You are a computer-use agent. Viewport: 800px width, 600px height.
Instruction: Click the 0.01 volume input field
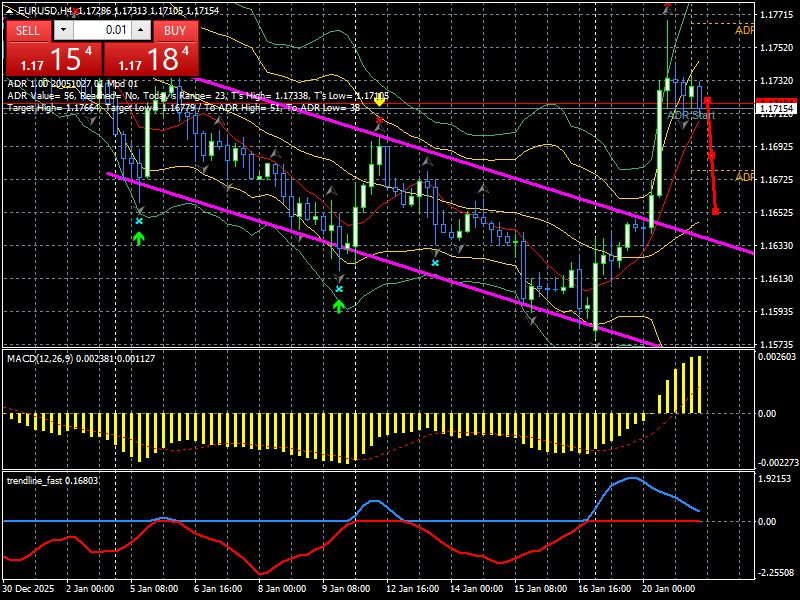click(x=102, y=30)
